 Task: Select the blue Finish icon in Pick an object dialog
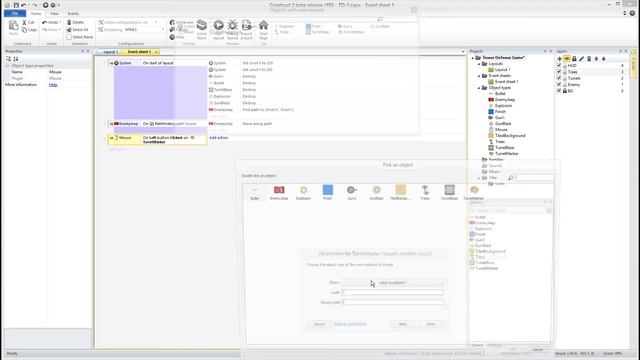coord(328,190)
